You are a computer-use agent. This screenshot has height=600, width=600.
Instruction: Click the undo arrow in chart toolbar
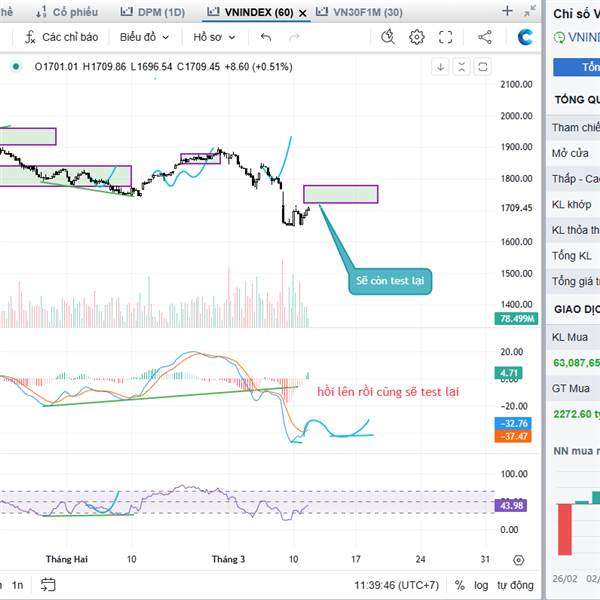[x=265, y=37]
